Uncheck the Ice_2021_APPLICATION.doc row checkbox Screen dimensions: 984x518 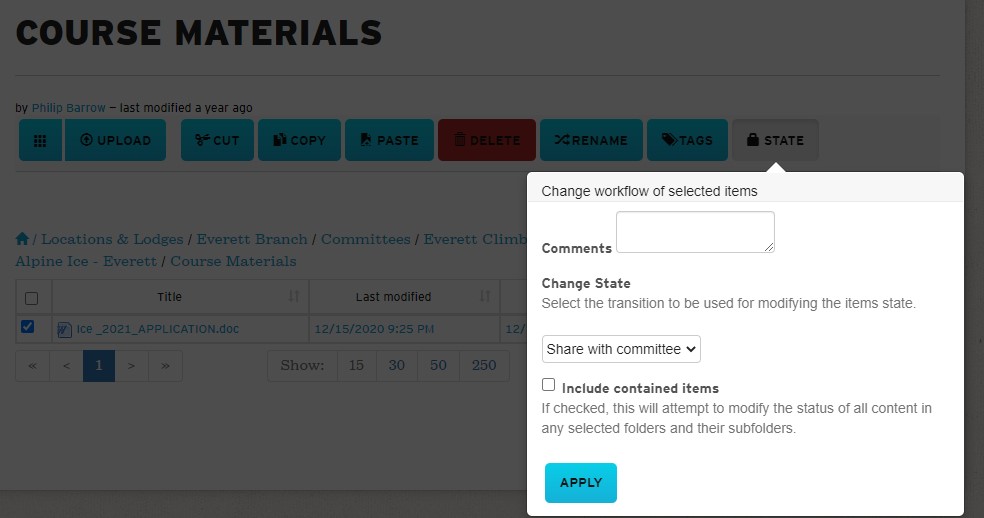coord(28,327)
